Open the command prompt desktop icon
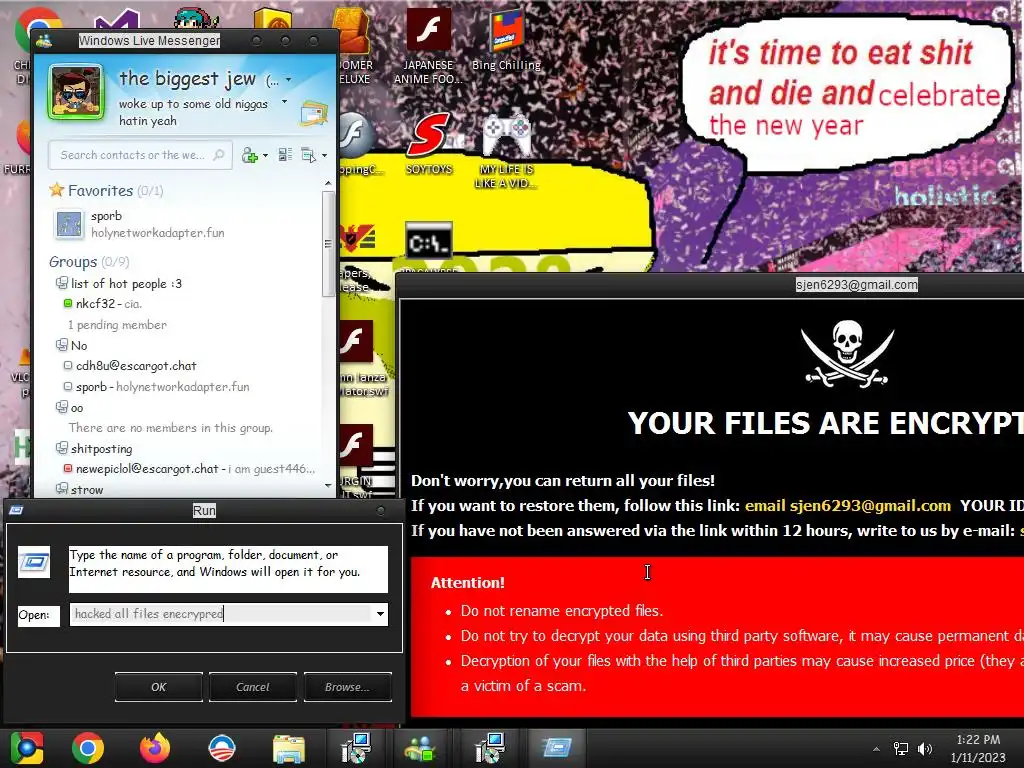1024x768 pixels. click(428, 240)
